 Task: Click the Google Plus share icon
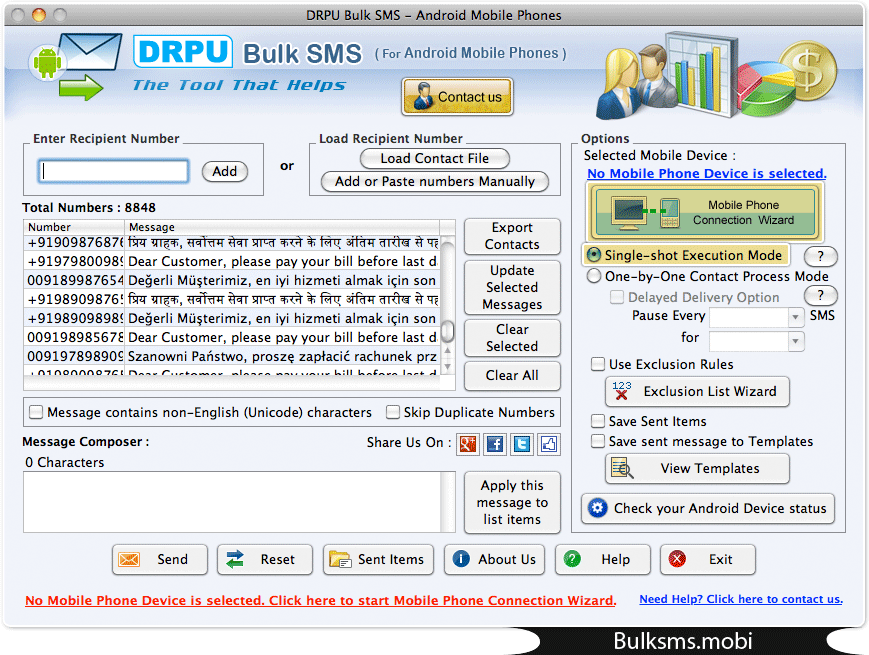[x=468, y=444]
